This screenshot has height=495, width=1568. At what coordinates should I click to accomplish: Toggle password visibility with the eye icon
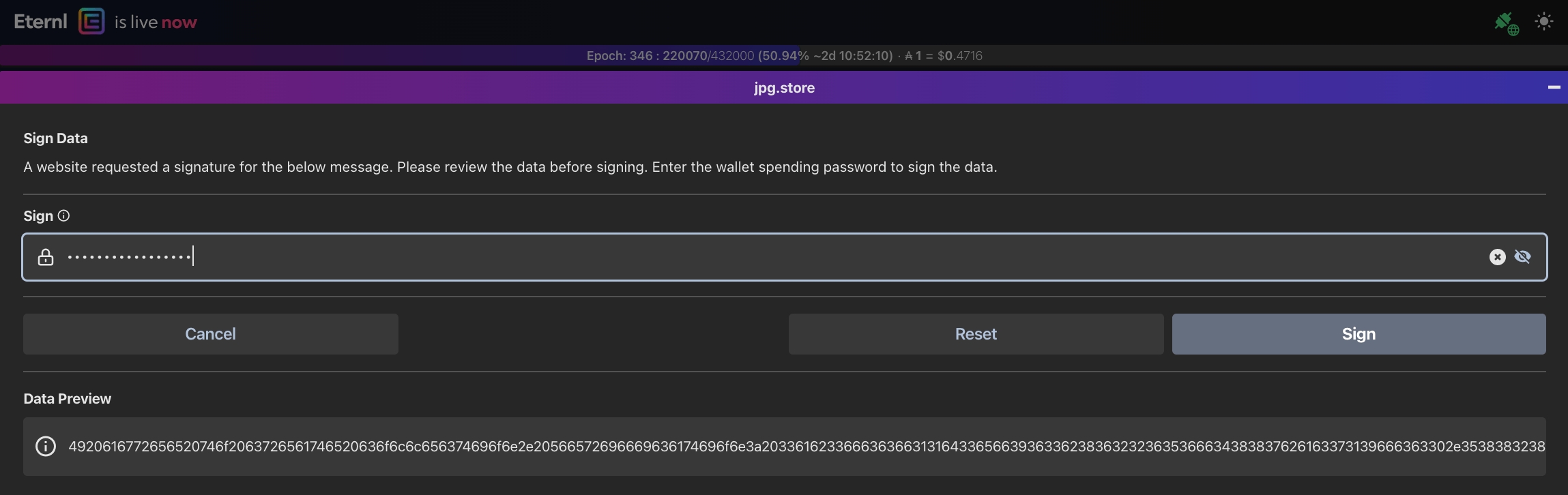click(1522, 257)
